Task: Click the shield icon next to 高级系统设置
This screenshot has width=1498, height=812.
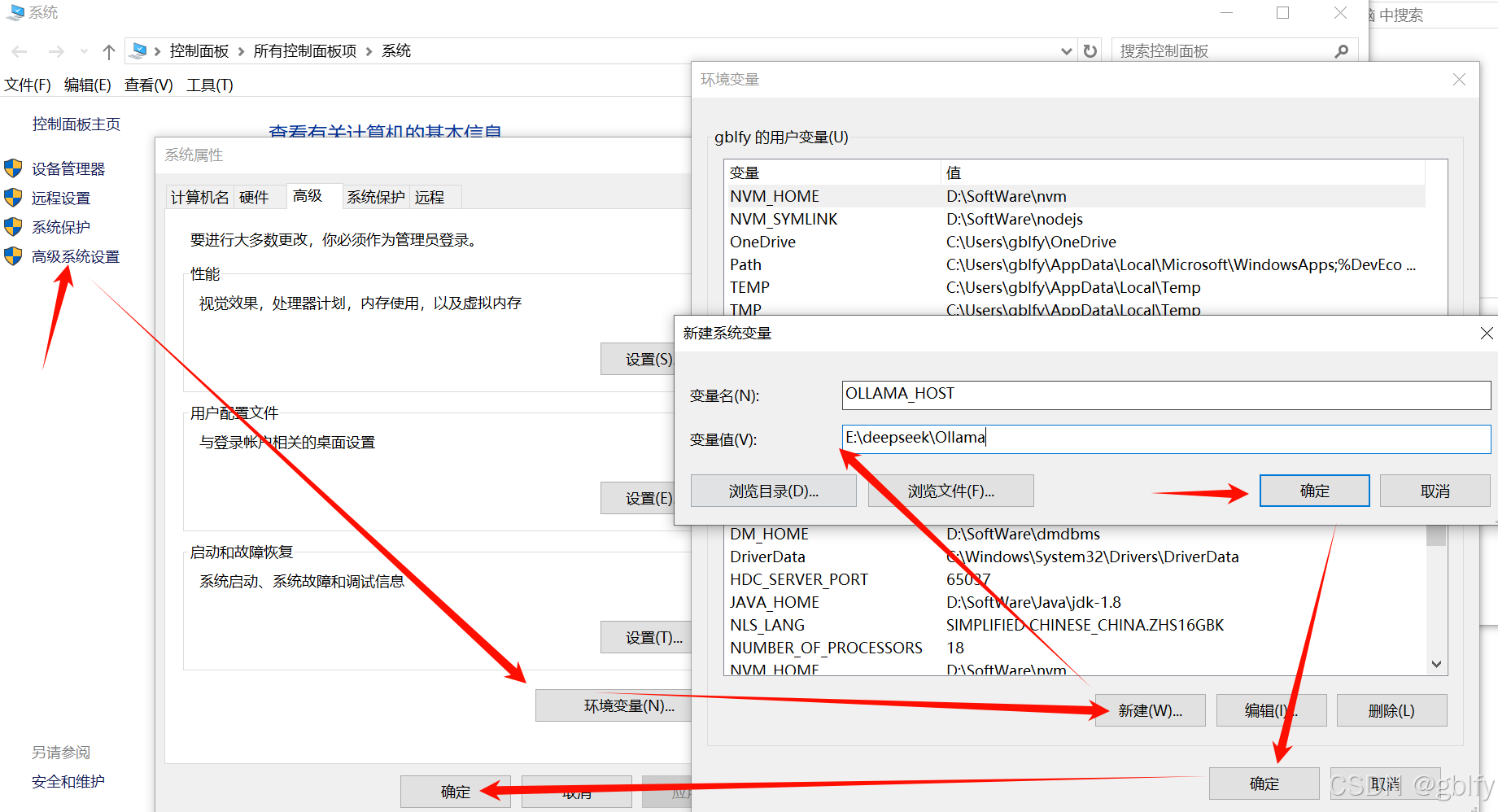Action: [x=13, y=256]
